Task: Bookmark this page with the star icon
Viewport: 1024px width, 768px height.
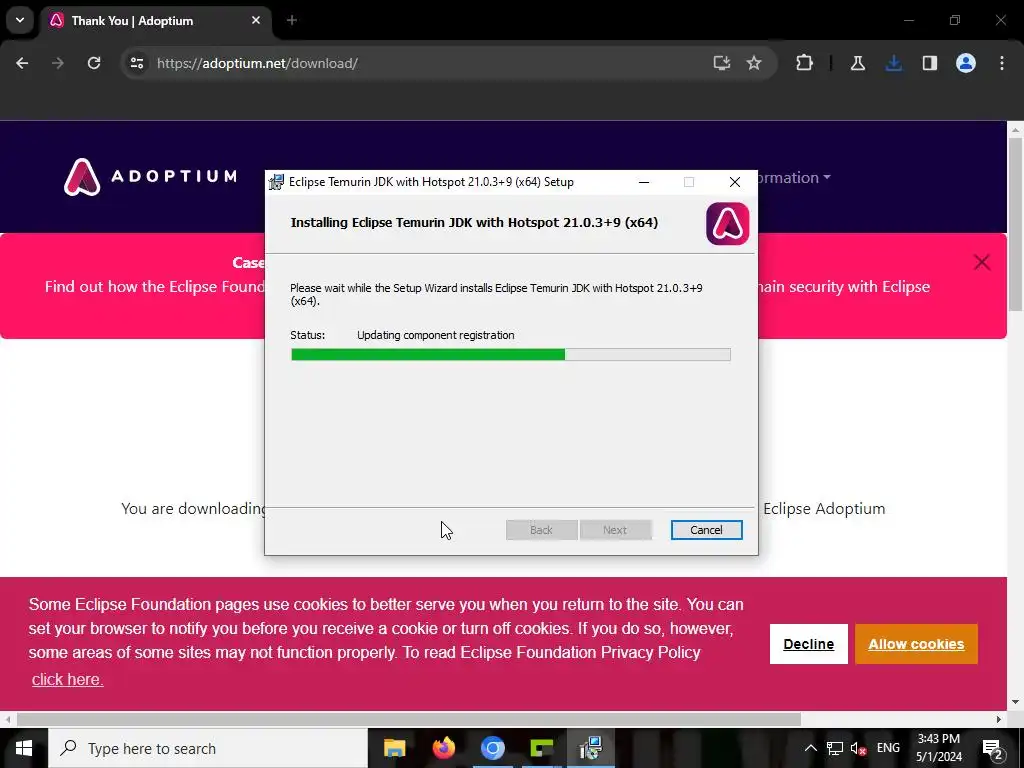Action: coord(754,63)
